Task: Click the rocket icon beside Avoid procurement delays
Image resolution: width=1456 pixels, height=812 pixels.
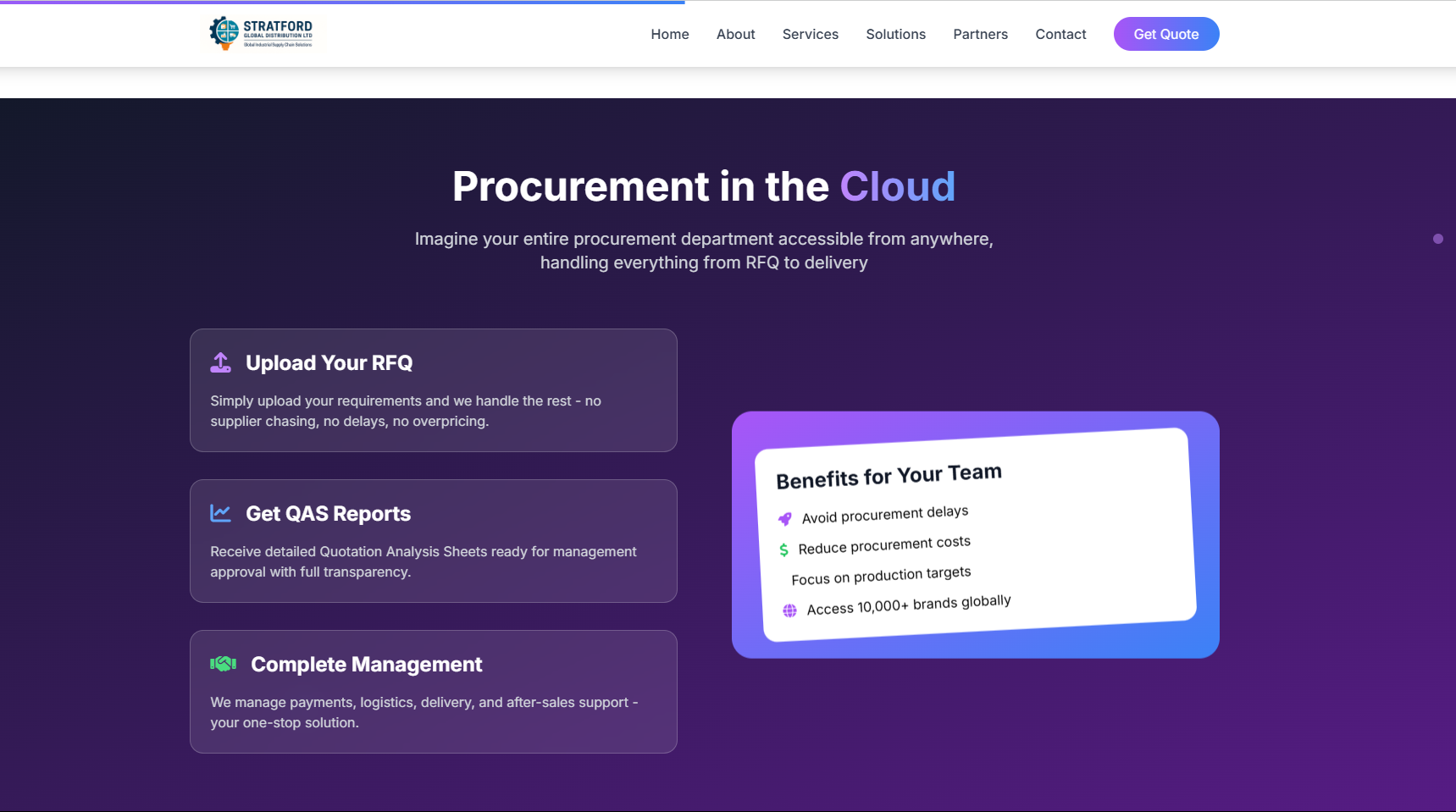Action: 785,519
